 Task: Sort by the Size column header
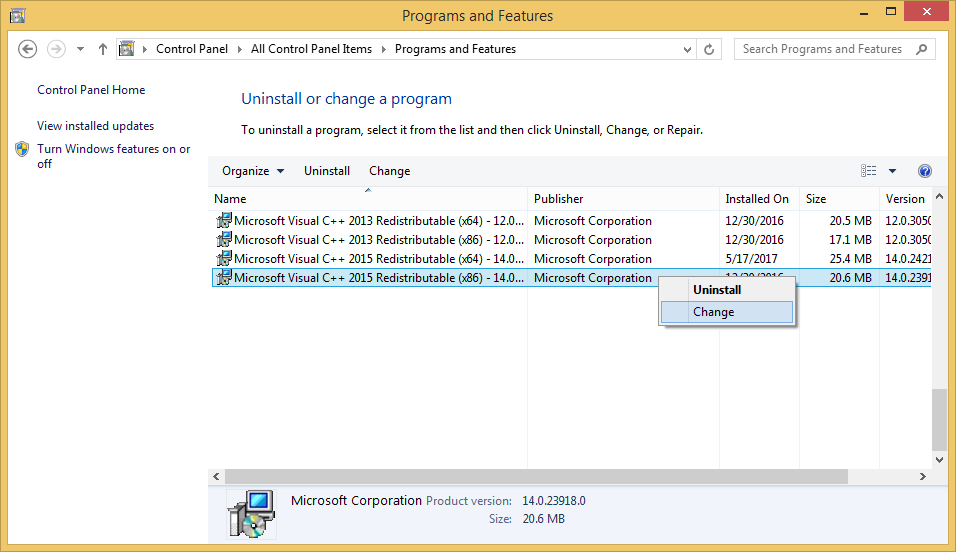pyautogui.click(x=839, y=199)
